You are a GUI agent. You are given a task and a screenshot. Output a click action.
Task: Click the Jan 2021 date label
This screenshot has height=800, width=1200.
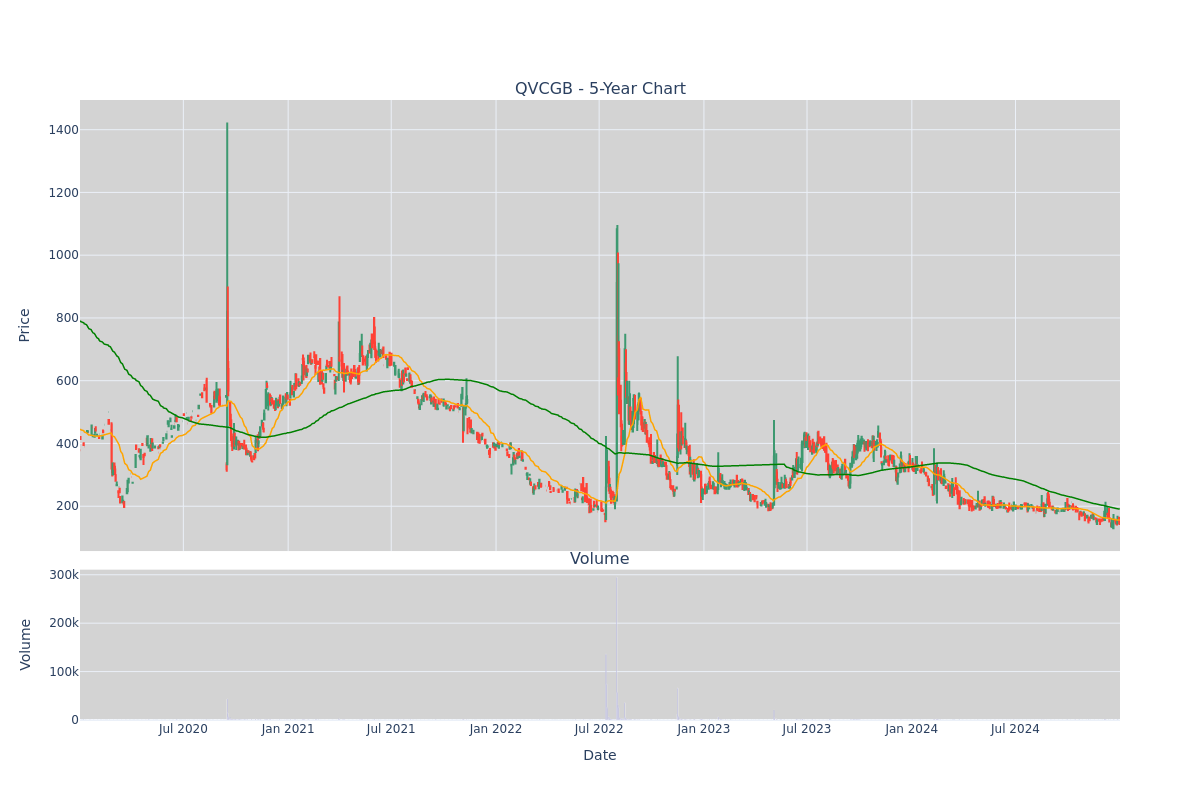pos(288,729)
